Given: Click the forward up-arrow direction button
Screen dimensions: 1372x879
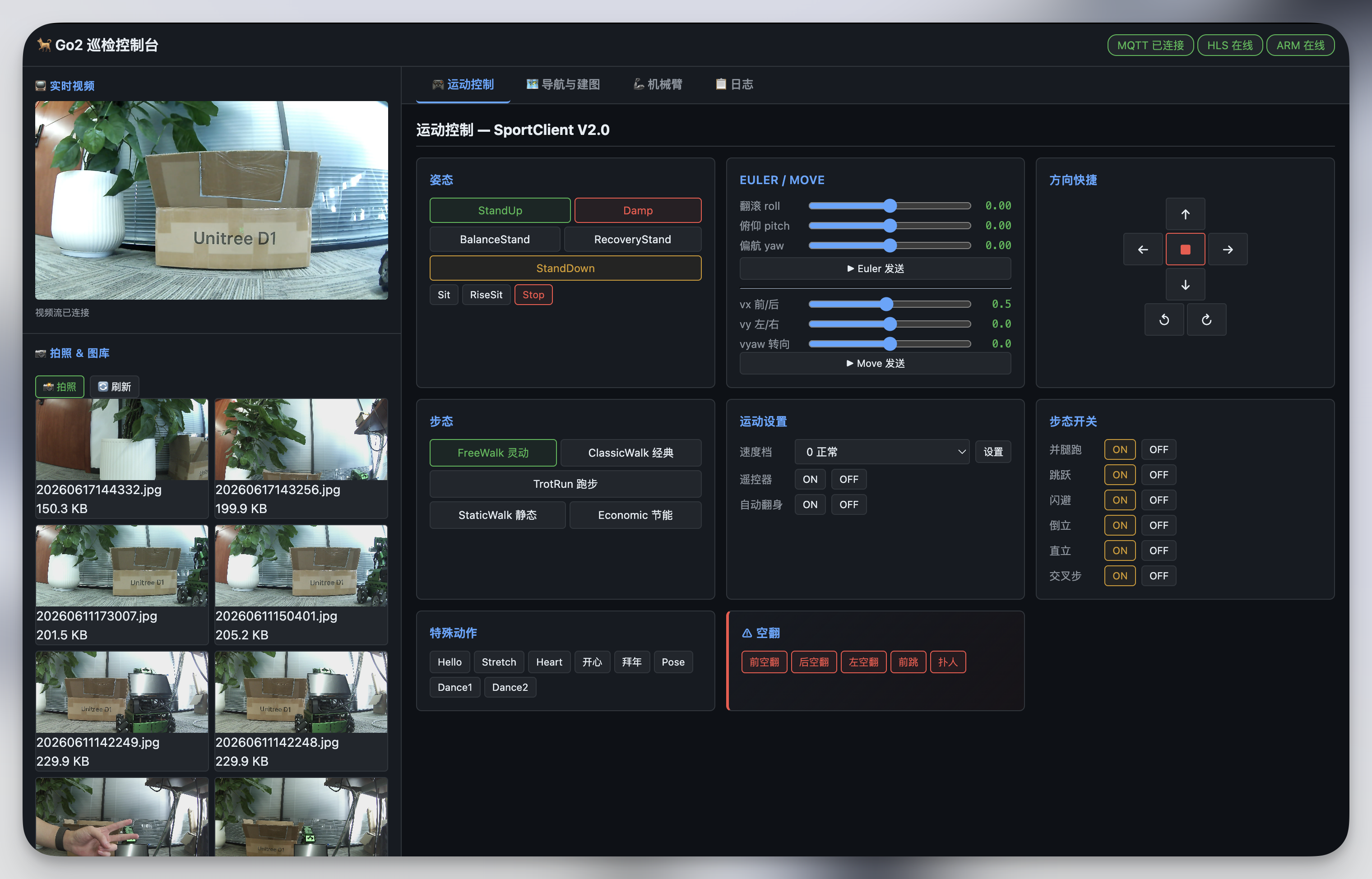Looking at the screenshot, I should tap(1185, 214).
